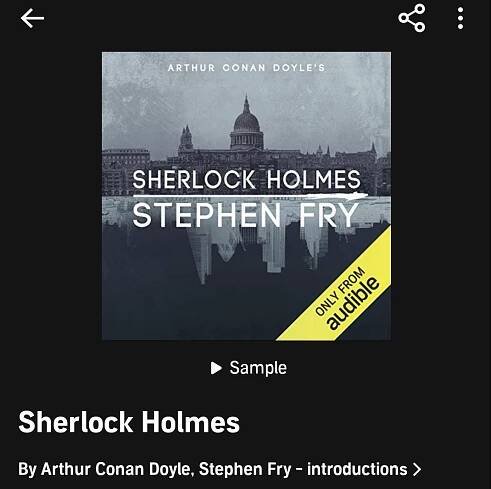Open the three-dot overflow menu
The image size is (491, 489).
pos(460,18)
